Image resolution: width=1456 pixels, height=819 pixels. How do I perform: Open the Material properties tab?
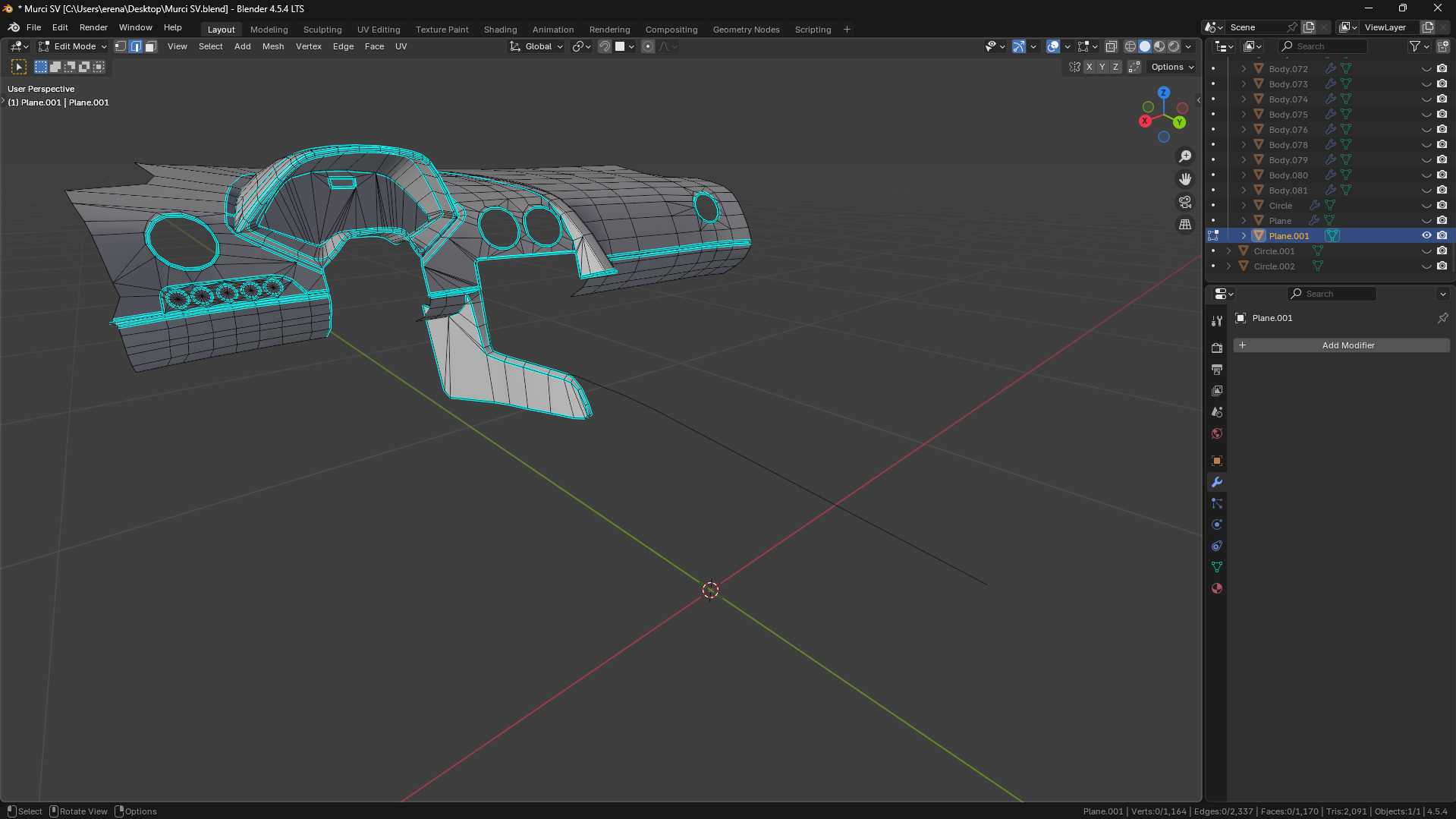tap(1217, 588)
